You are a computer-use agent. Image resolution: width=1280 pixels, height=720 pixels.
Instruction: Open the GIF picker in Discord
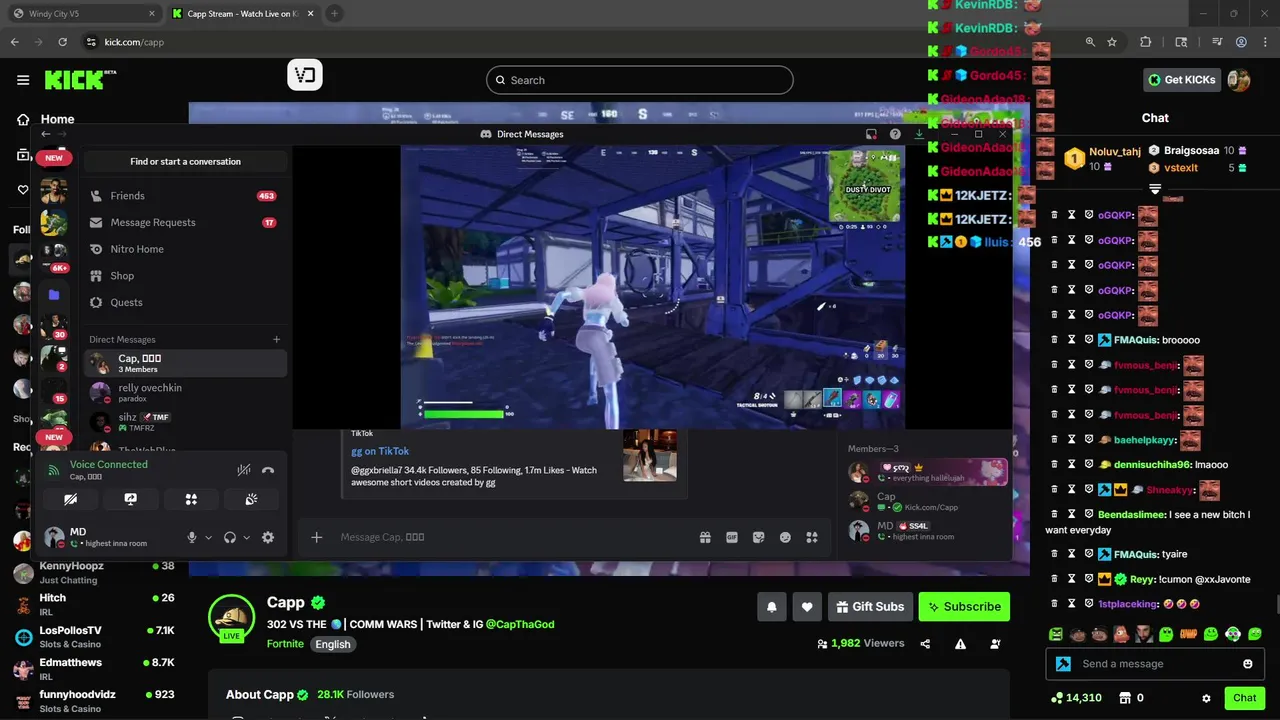[731, 537]
